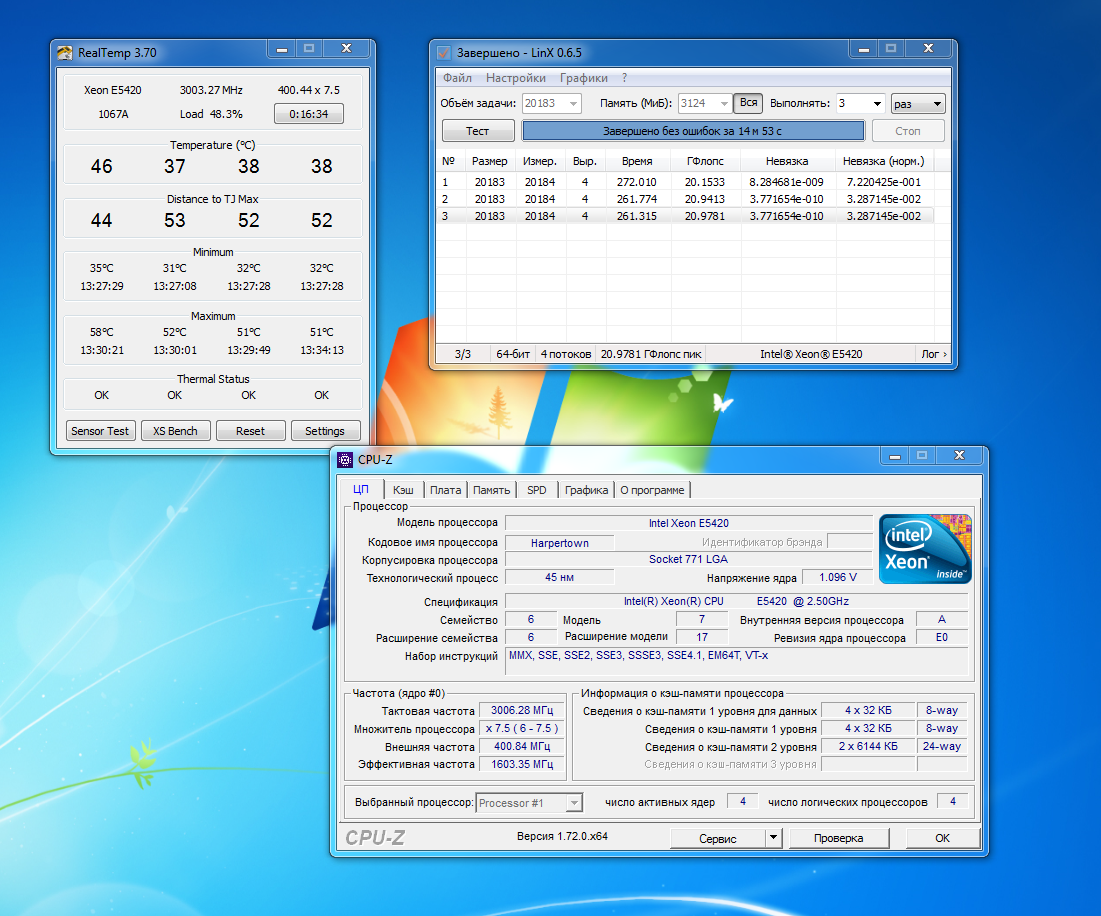Click the 8.284681e-009 Невязка cell
The width and height of the screenshot is (1101, 916).
click(x=786, y=182)
